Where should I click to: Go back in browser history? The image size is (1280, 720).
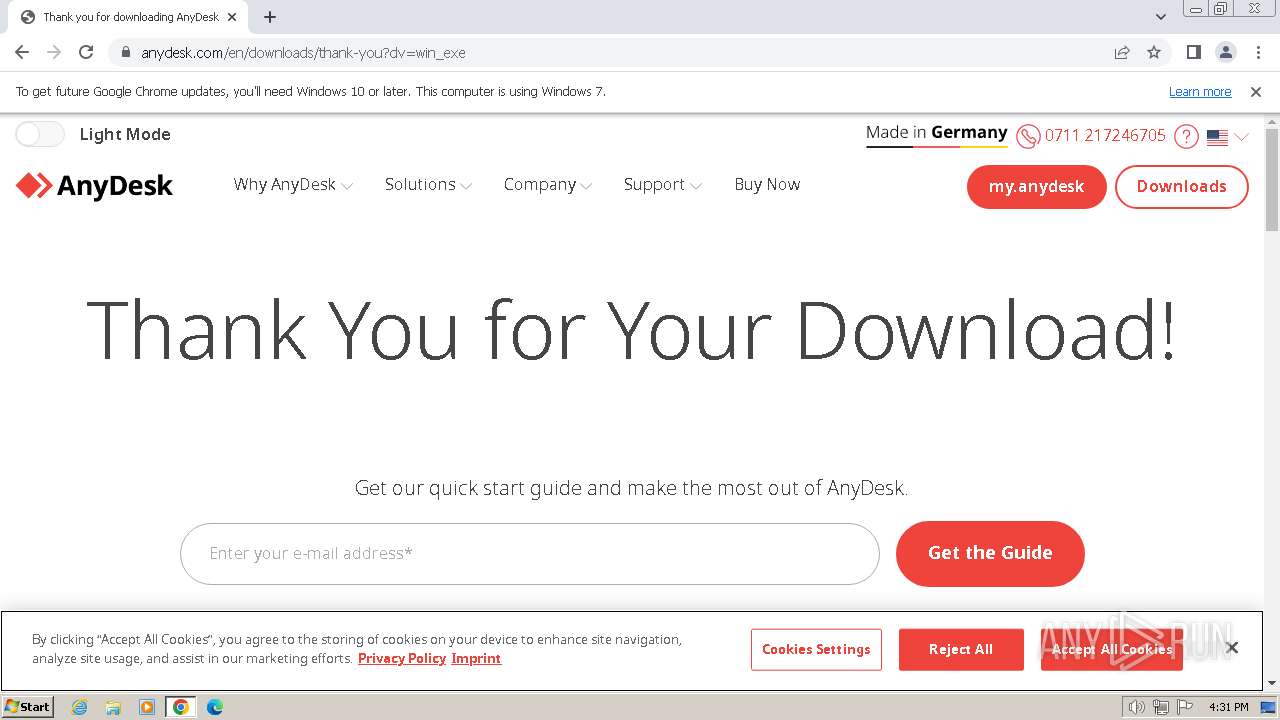(22, 53)
